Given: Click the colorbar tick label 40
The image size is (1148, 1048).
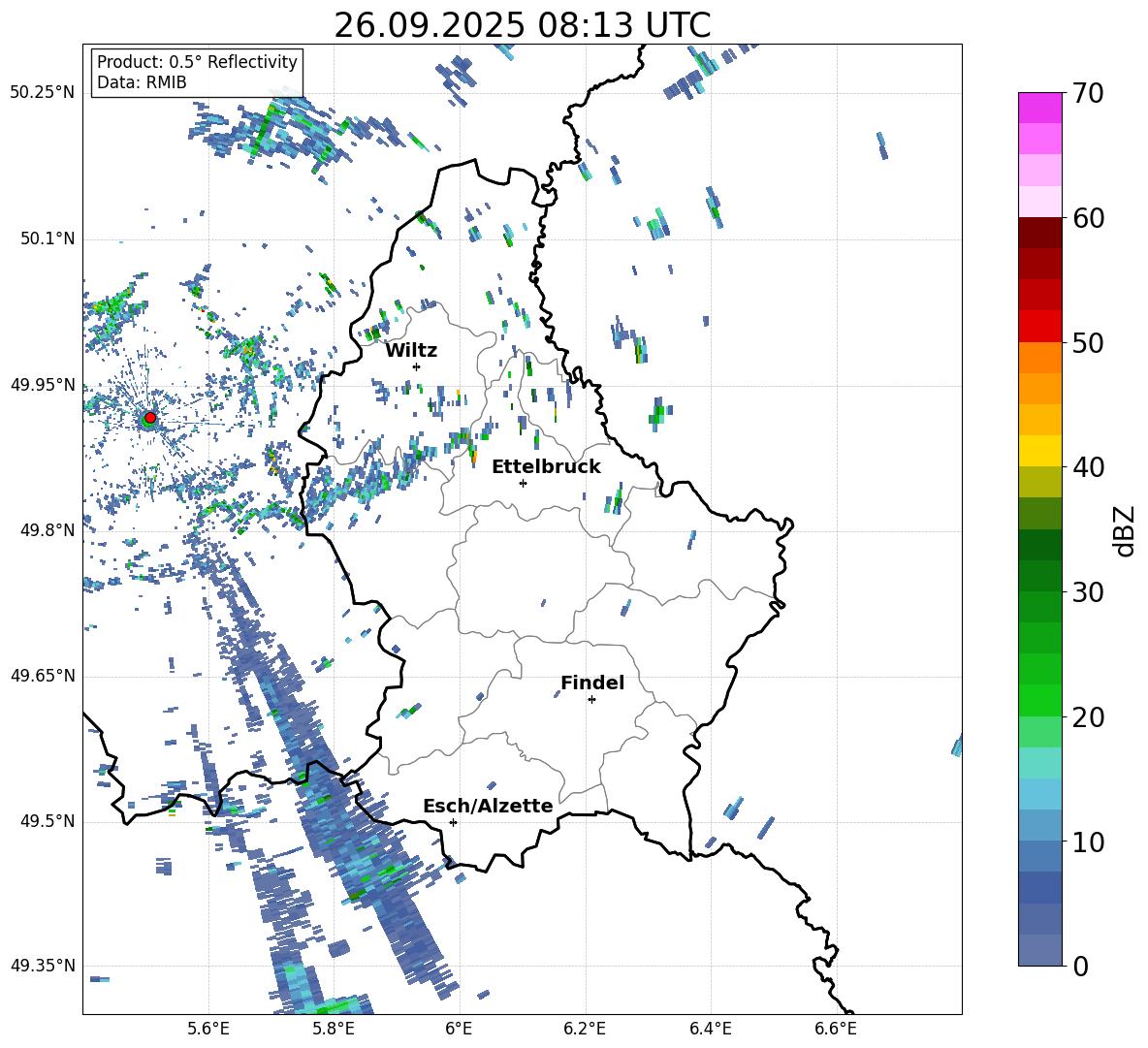Looking at the screenshot, I should click(x=1088, y=467).
